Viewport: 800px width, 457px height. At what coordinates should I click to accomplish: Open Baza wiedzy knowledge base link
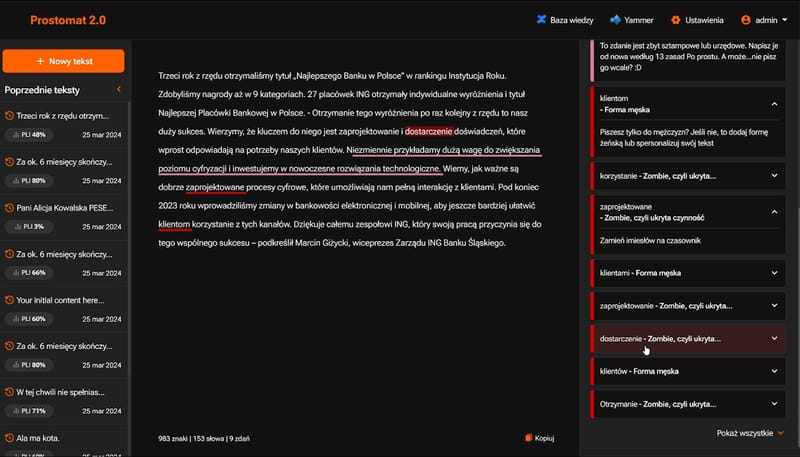pyautogui.click(x=565, y=20)
